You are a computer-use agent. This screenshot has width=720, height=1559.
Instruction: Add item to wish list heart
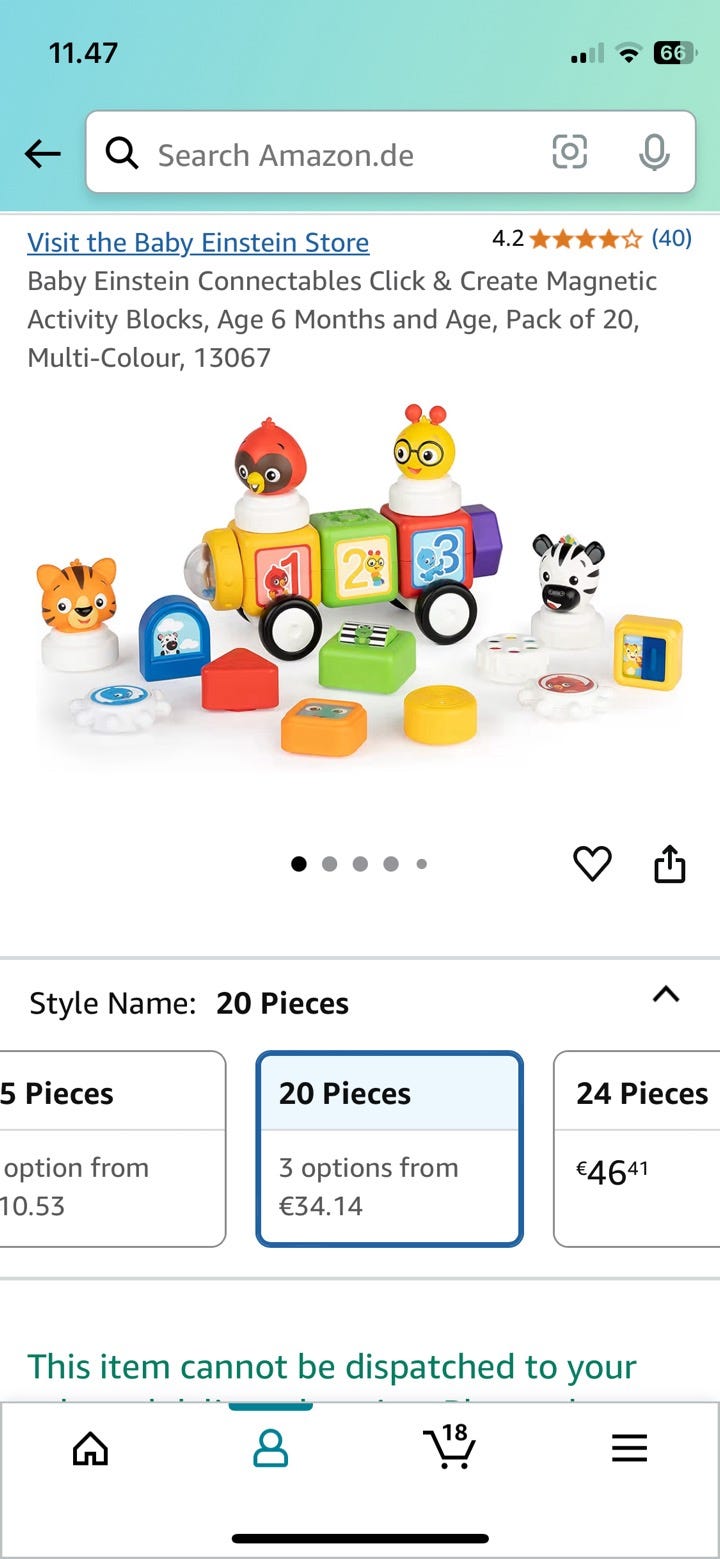(x=592, y=863)
